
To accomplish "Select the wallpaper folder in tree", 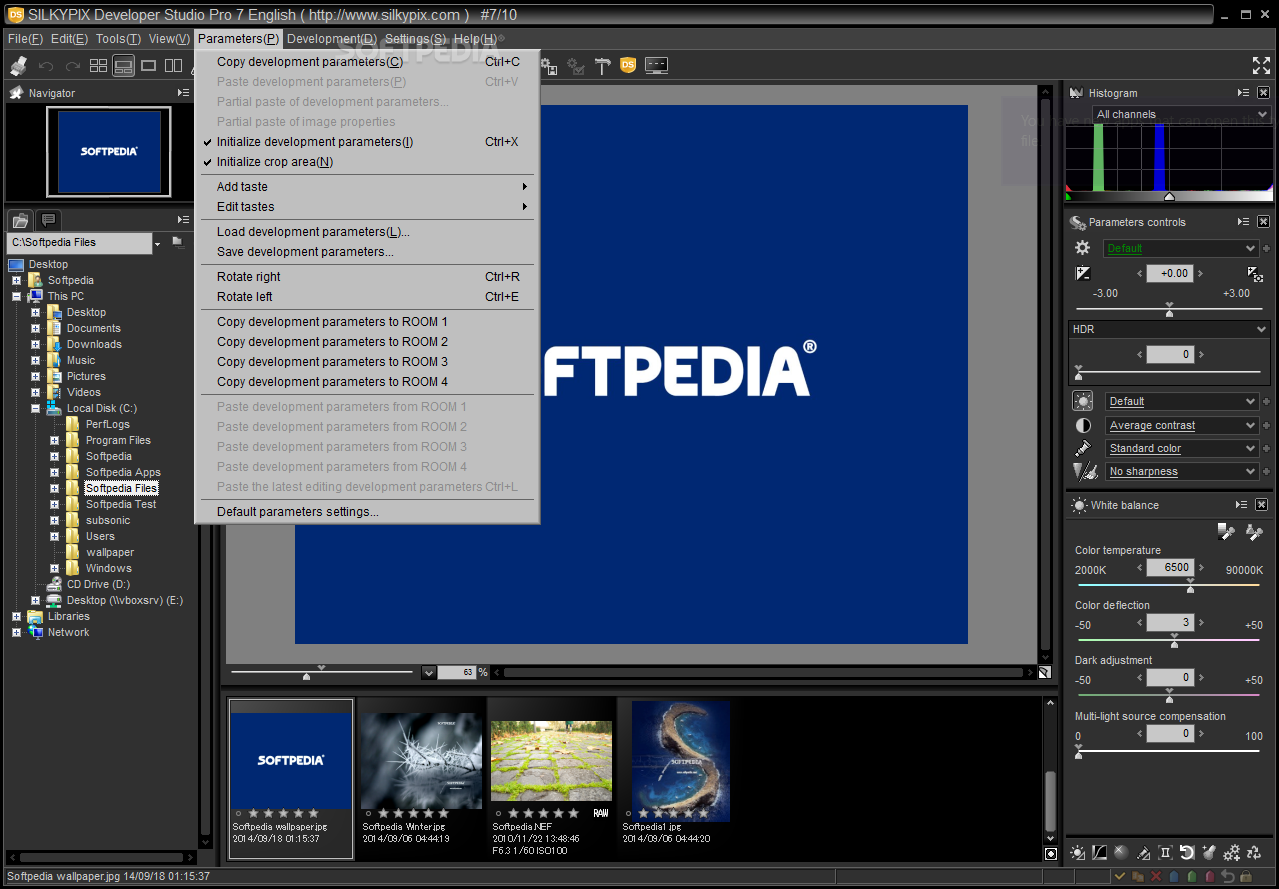I will [x=110, y=552].
